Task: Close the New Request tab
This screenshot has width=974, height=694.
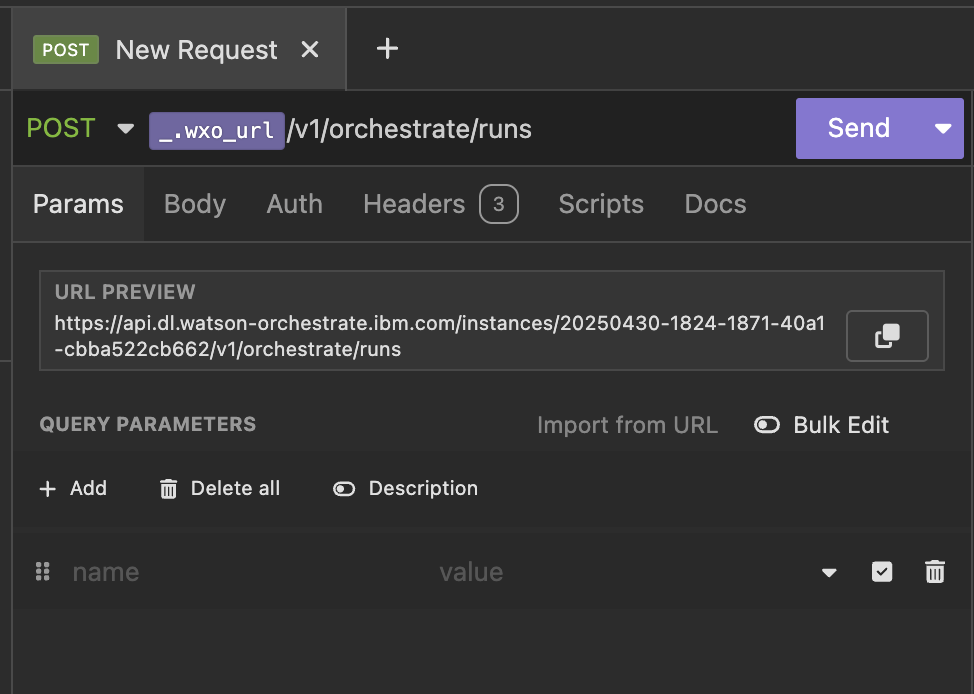Action: [x=309, y=49]
